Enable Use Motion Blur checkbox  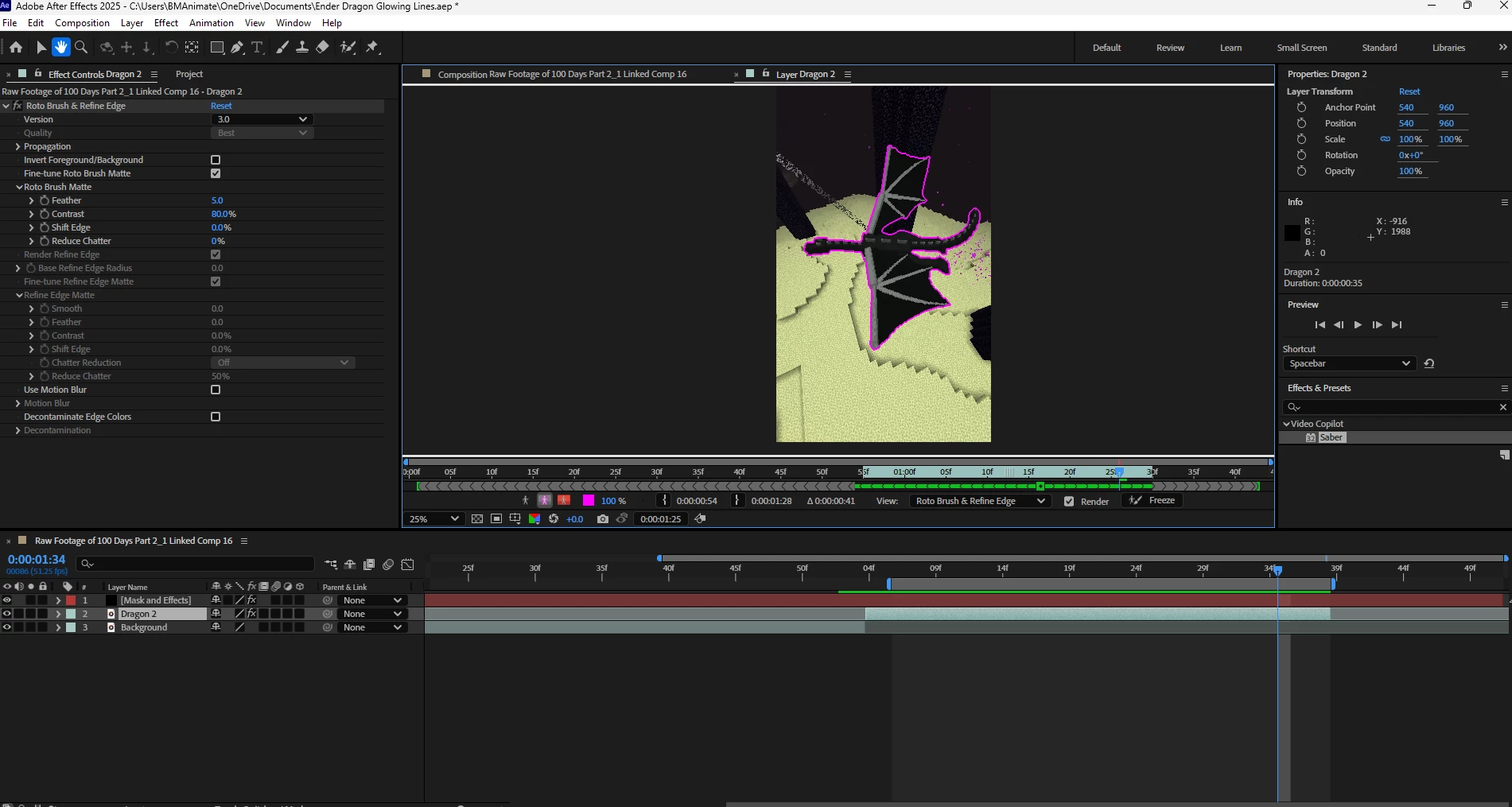click(216, 390)
